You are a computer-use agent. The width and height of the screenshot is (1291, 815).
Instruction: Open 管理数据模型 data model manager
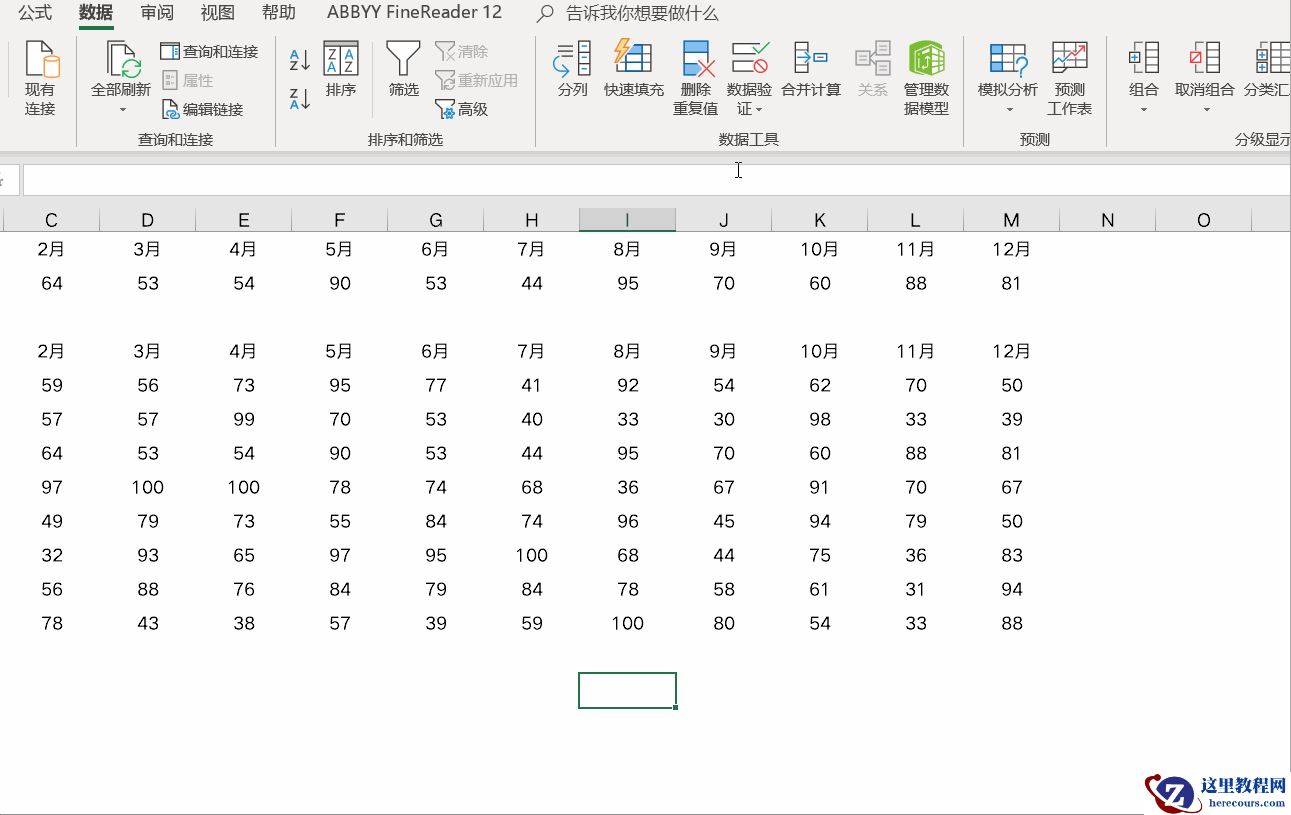[926, 60]
